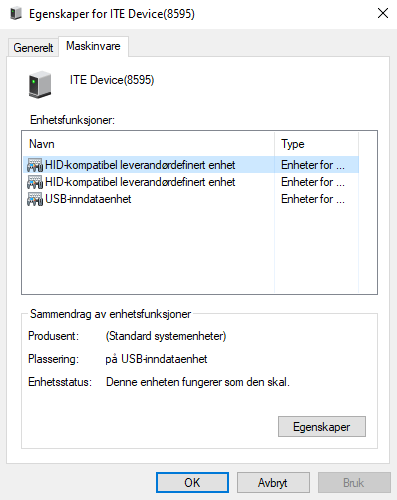Select the second HID-kompatibel leverandørdefinert enhet row
Image resolution: width=397 pixels, height=500 pixels.
pos(191,182)
